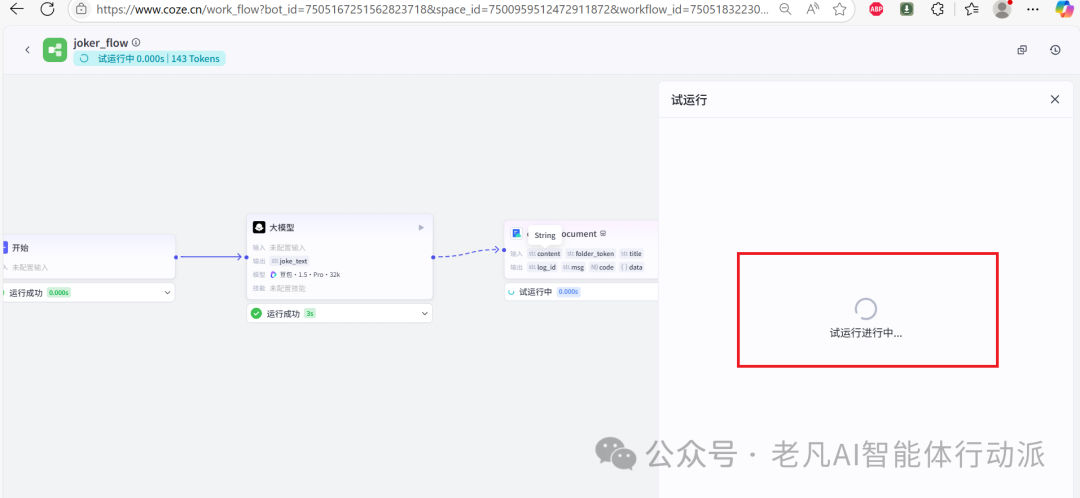Viewport: 1080px width, 498px height.
Task: Click the data output tag
Action: click(x=631, y=267)
